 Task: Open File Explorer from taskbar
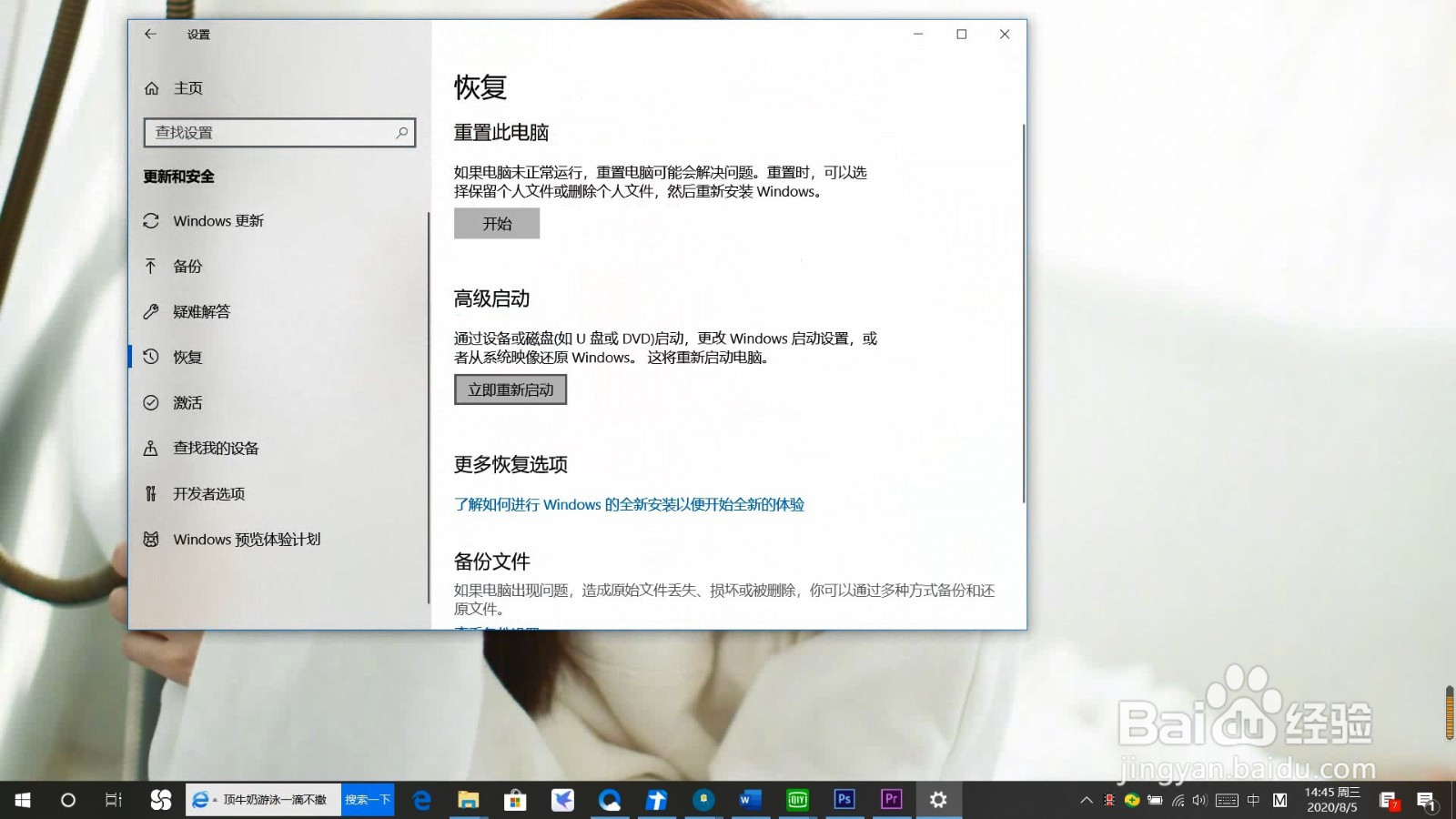tap(469, 800)
